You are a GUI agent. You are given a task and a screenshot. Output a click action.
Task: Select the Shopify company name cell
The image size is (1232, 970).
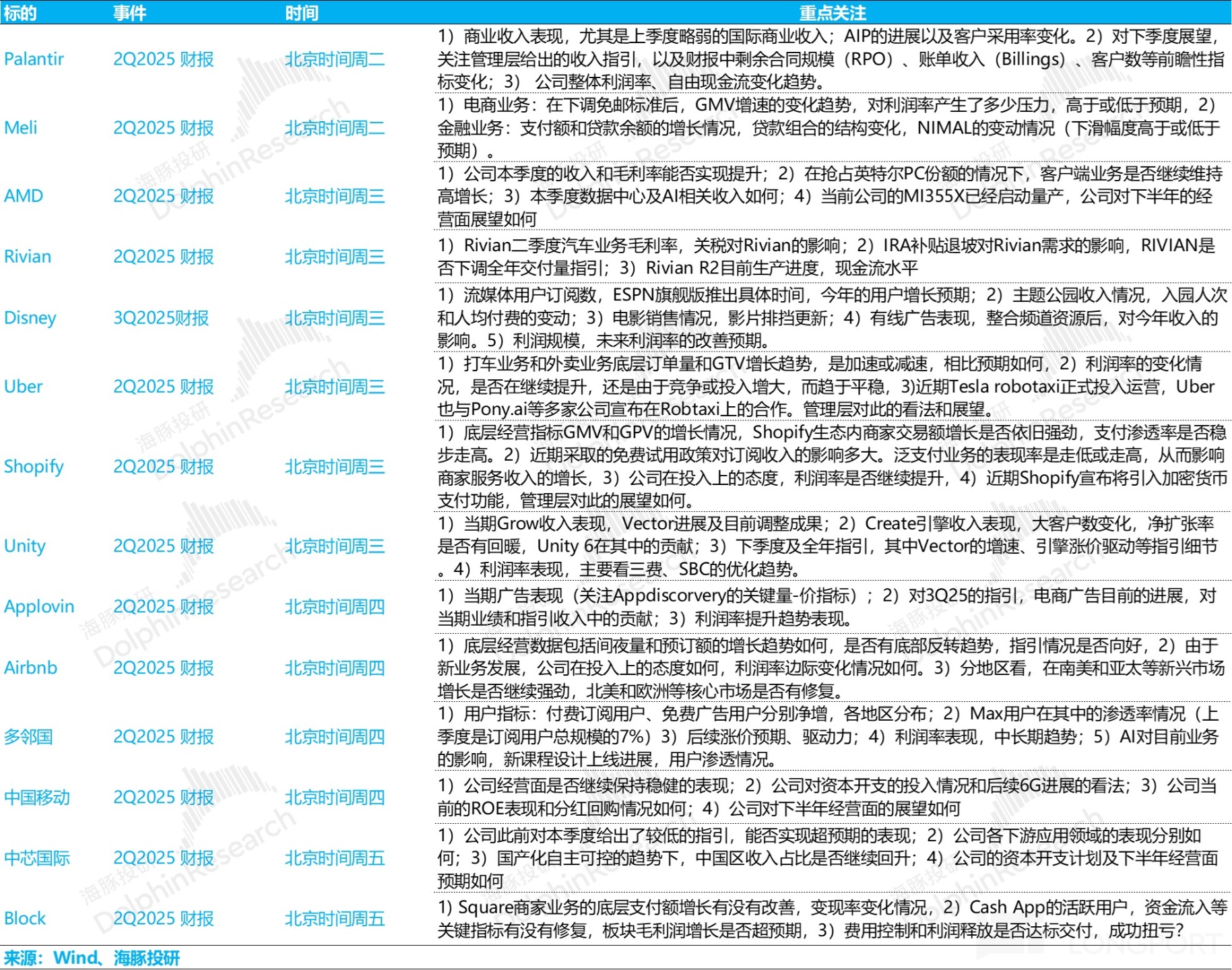click(34, 466)
